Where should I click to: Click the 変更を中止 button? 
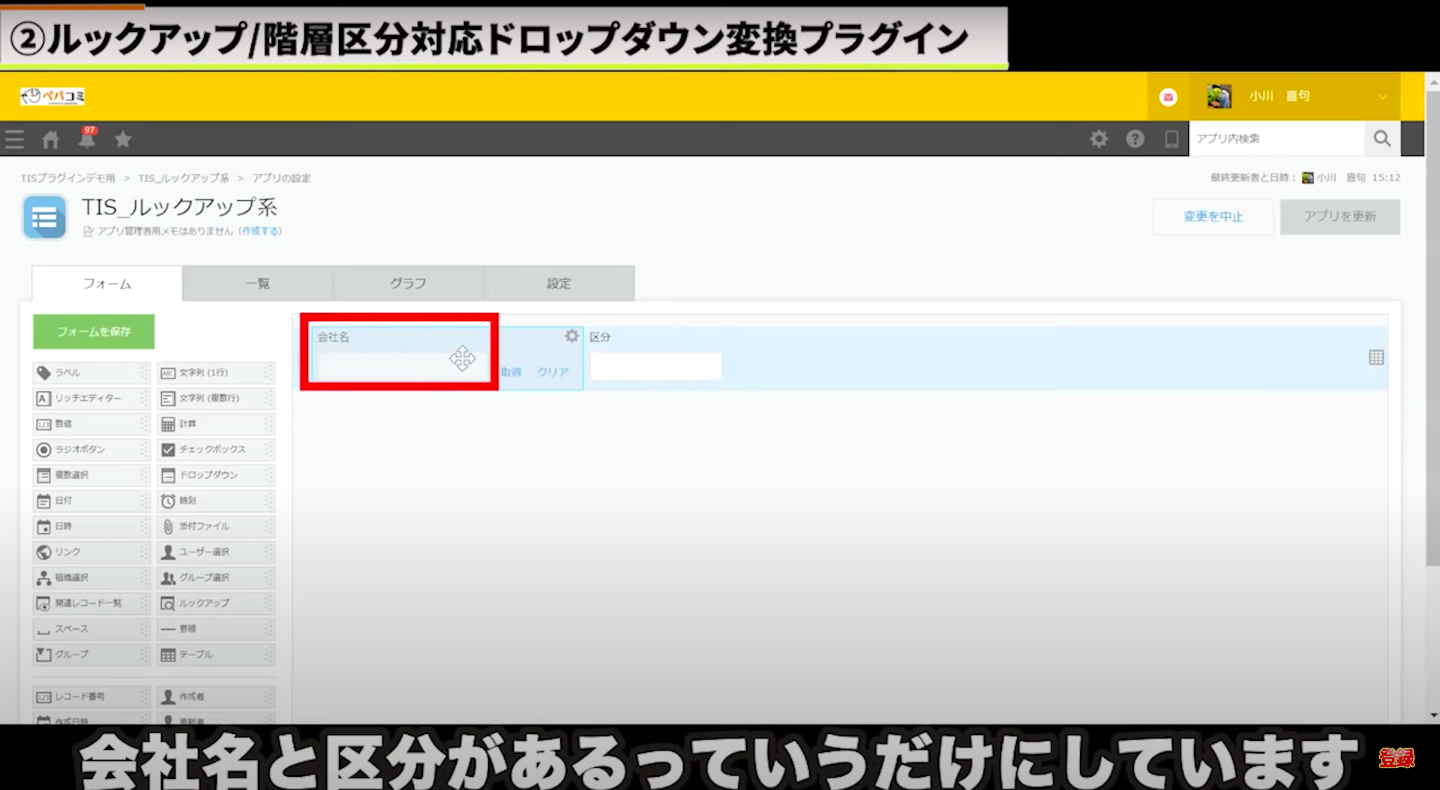point(1213,217)
